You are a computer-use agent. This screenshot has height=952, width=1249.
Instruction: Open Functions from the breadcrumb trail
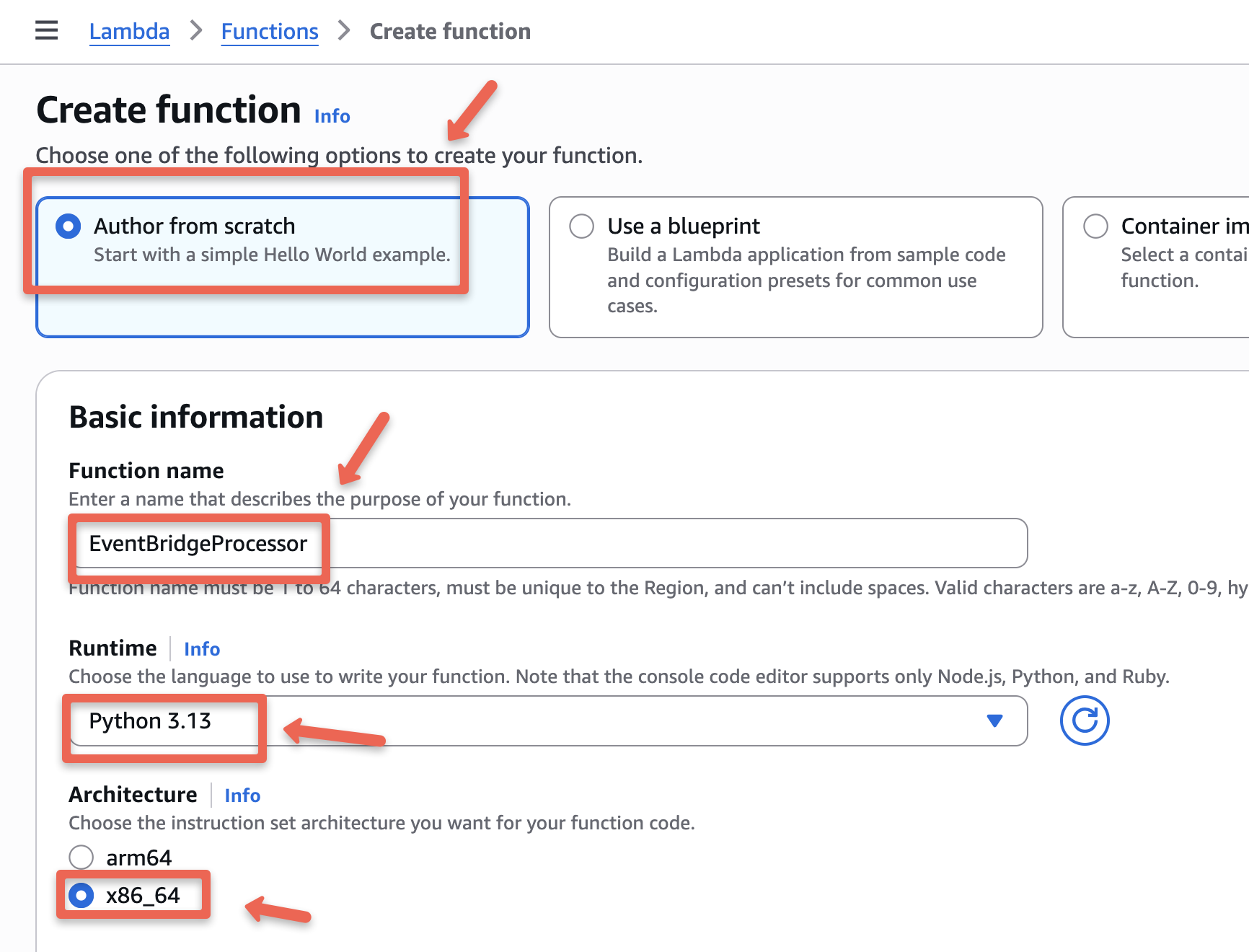click(269, 31)
